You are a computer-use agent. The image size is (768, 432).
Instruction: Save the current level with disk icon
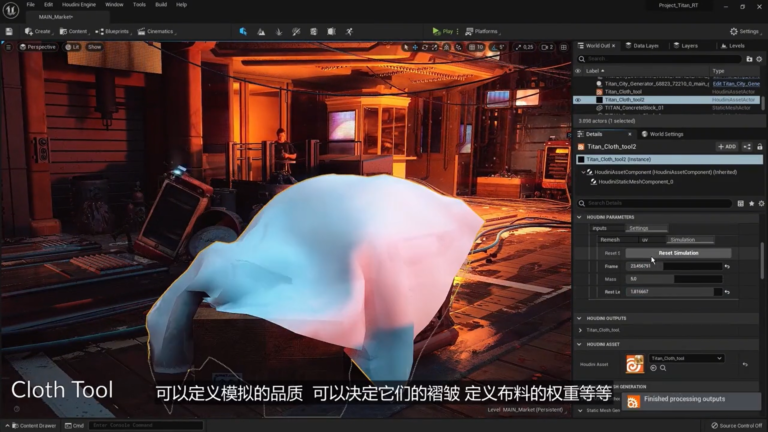tap(9, 31)
